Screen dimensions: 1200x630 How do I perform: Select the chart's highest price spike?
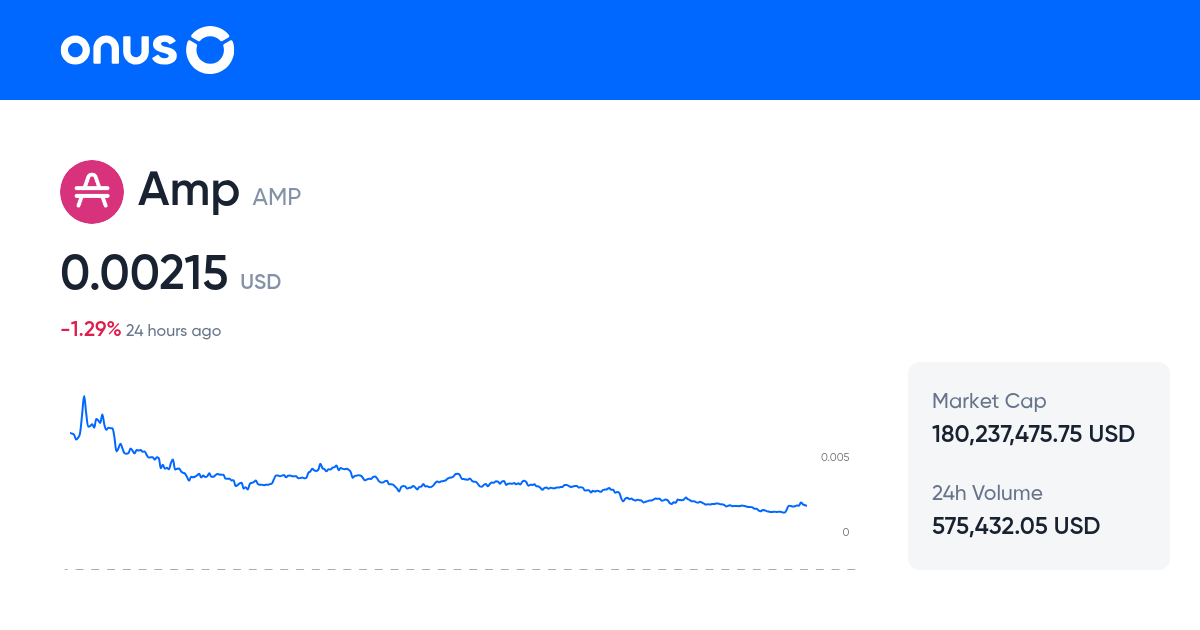point(83,397)
